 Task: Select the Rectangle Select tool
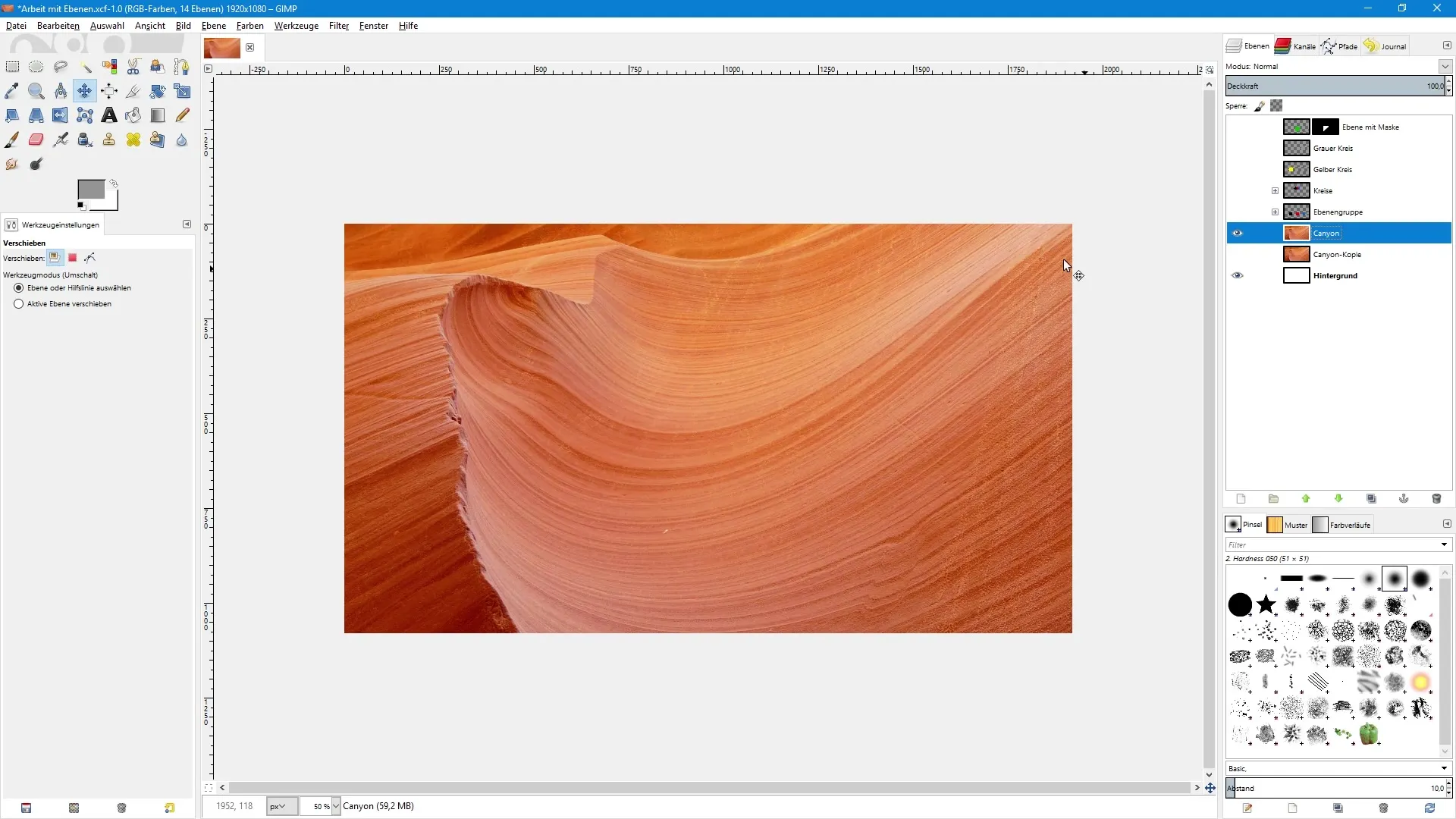click(12, 67)
